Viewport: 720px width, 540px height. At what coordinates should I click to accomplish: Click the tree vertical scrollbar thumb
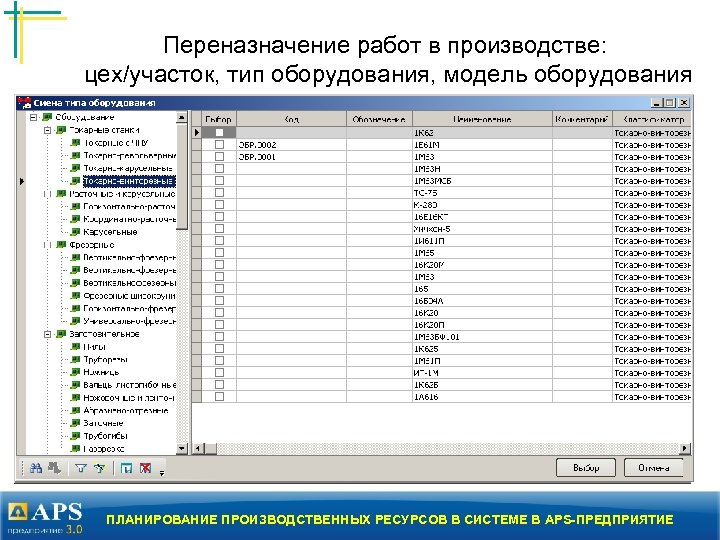pos(182,177)
